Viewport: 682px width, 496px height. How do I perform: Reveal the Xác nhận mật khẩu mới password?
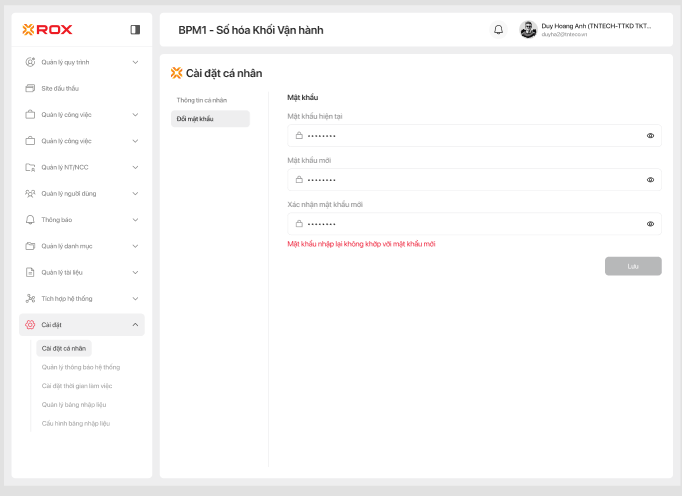[650, 224]
